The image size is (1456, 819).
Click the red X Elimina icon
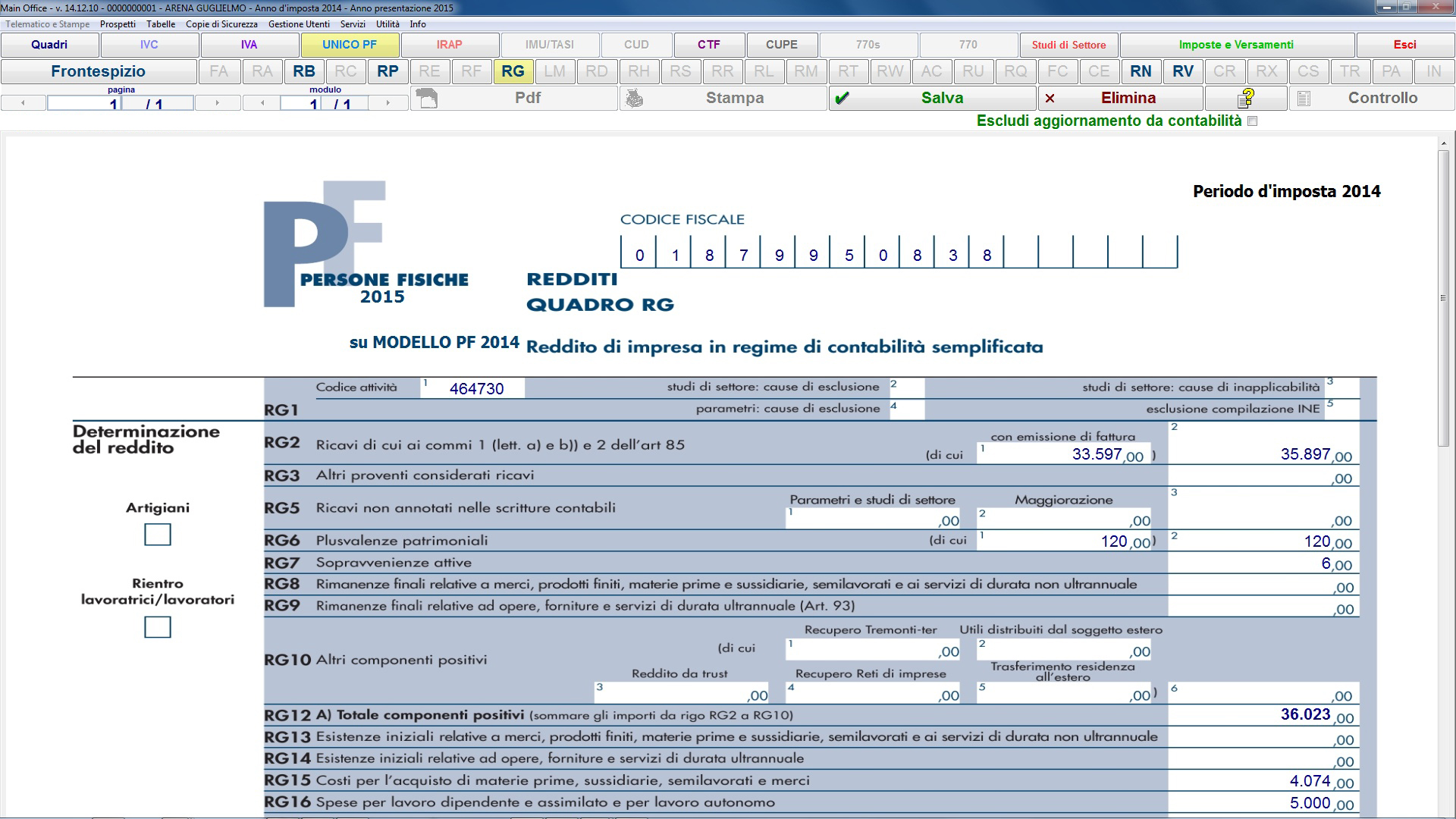[1050, 99]
